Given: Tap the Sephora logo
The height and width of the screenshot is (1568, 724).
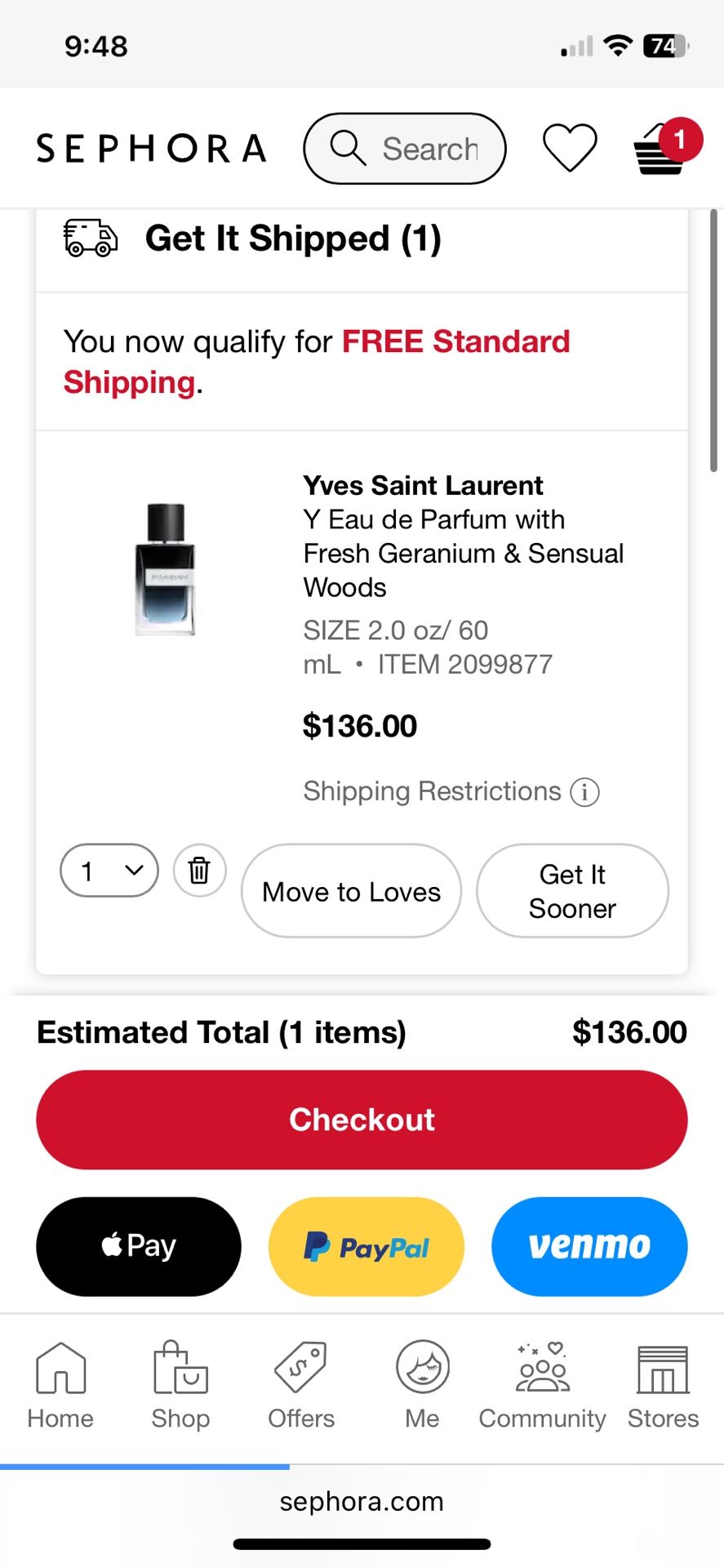Looking at the screenshot, I should click(152, 149).
